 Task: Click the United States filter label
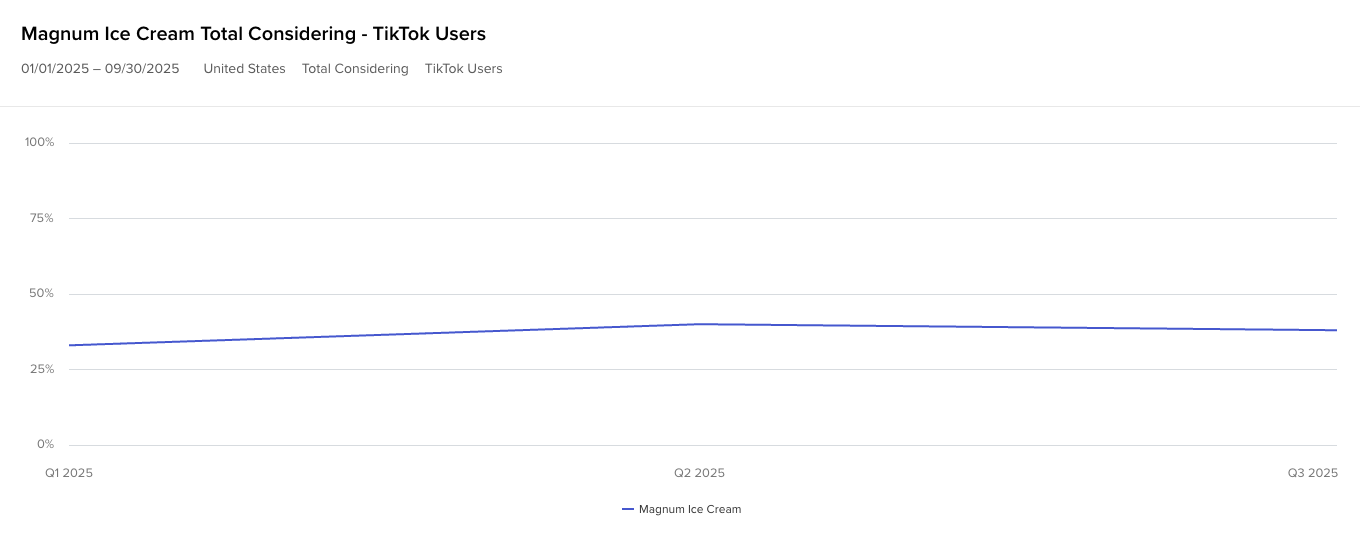[x=244, y=69]
